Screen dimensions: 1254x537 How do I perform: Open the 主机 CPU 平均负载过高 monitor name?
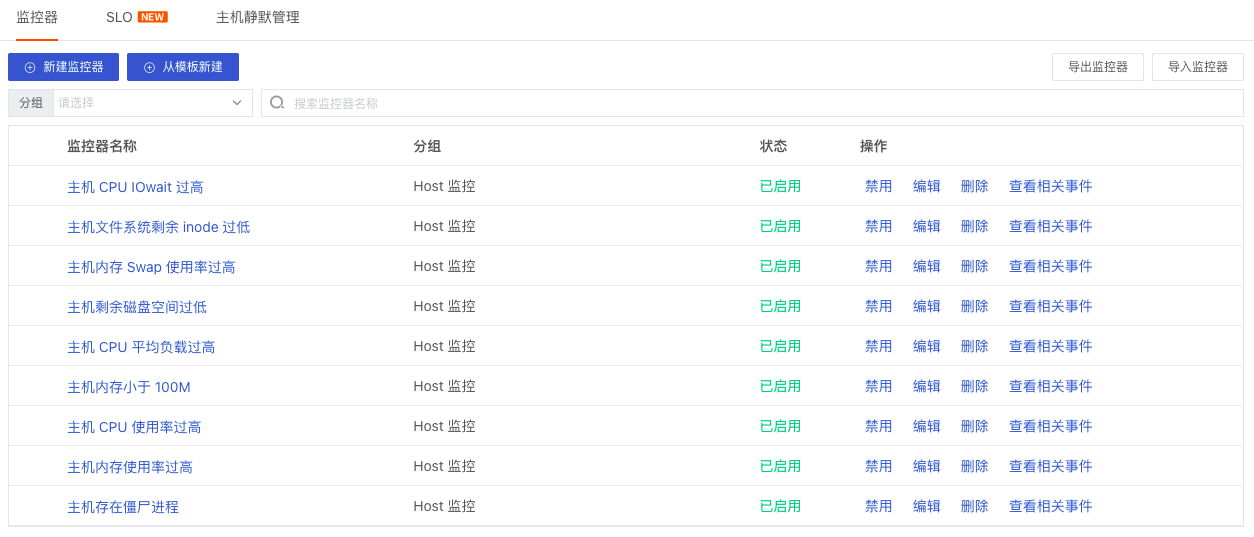point(141,347)
